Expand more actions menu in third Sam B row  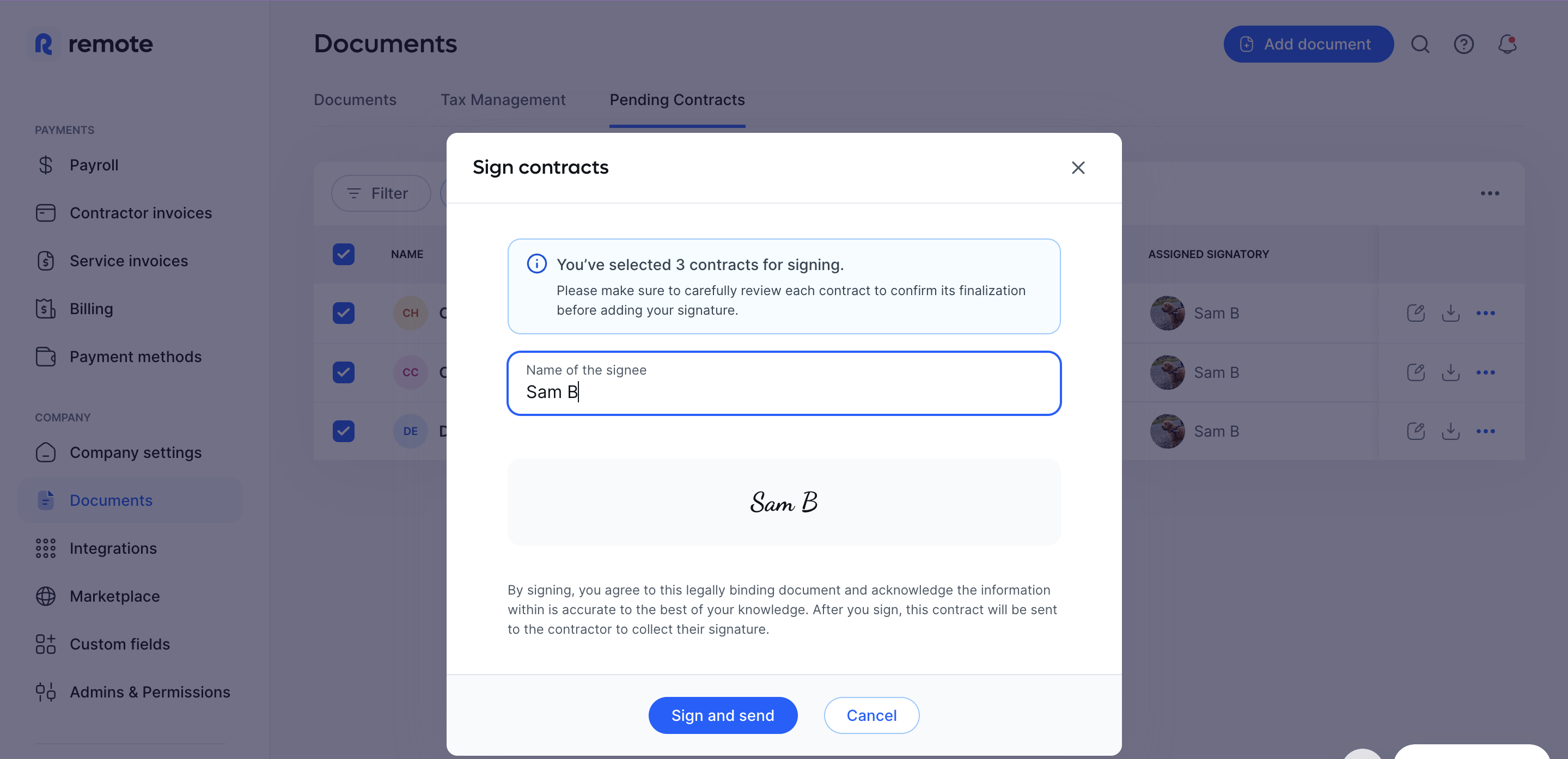point(1485,431)
